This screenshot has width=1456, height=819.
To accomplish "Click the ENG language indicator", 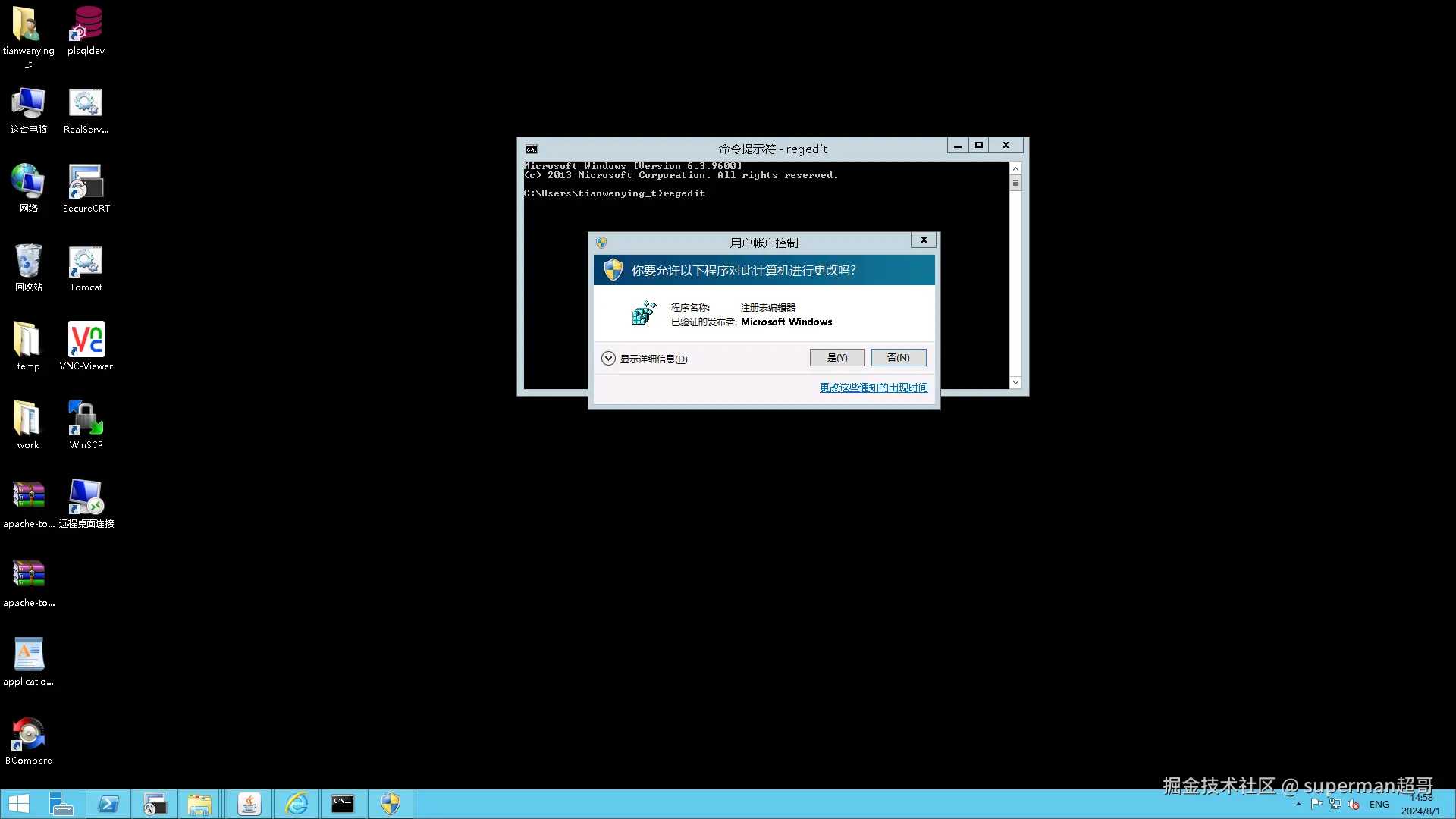I will [1379, 805].
